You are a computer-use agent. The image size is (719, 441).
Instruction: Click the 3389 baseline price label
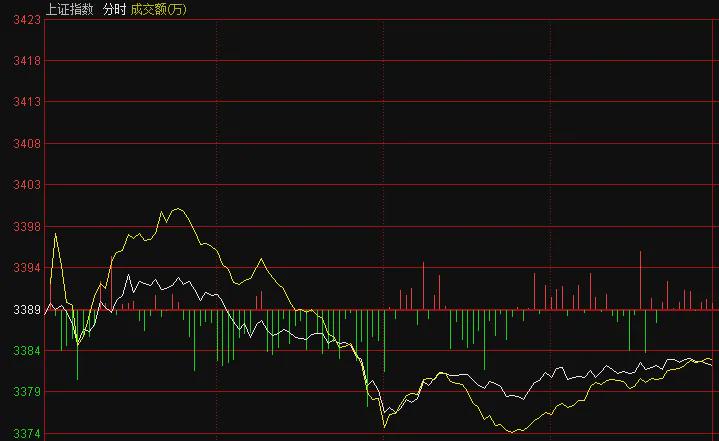tap(27, 310)
